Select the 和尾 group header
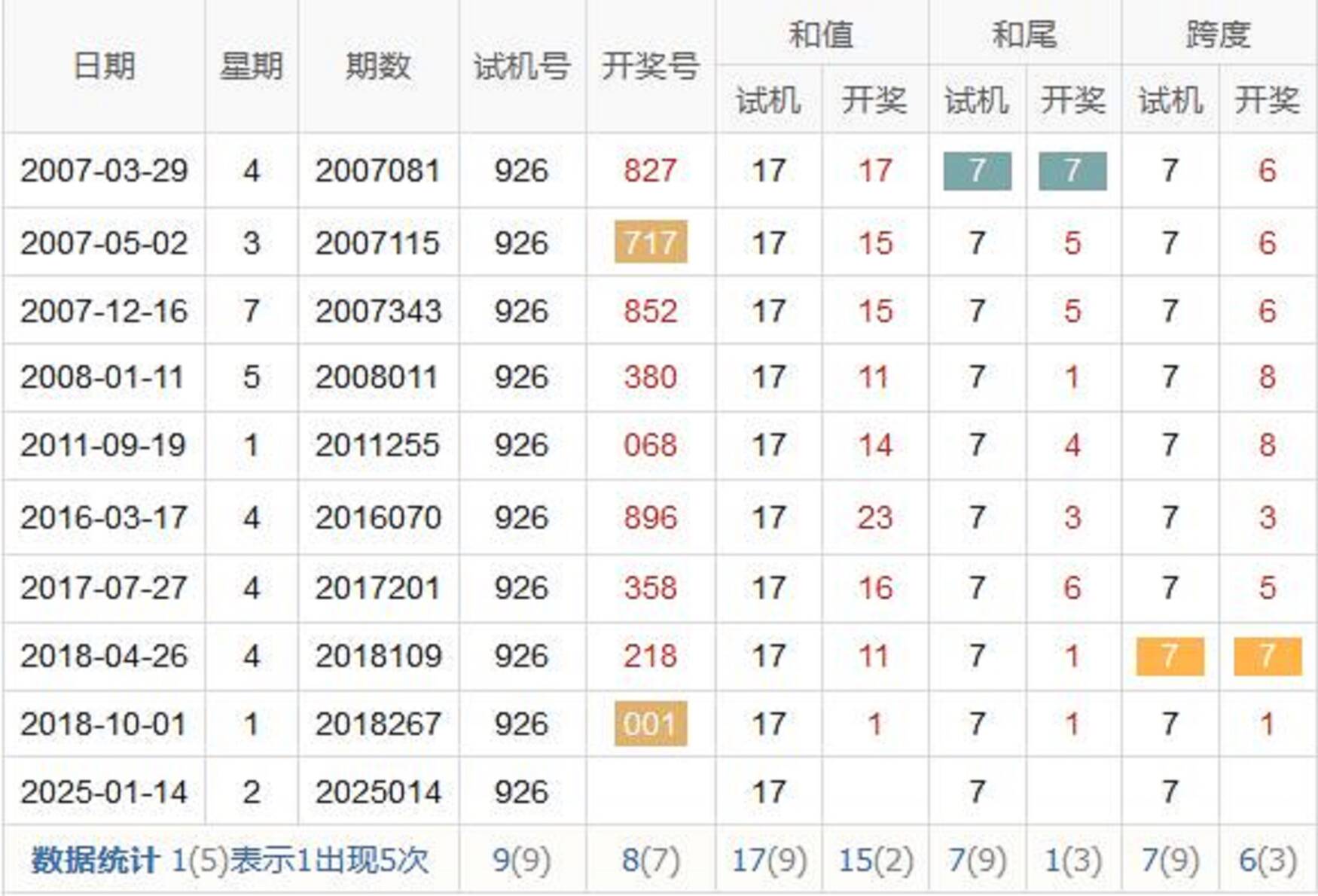This screenshot has height=896, width=1318. 1024,35
